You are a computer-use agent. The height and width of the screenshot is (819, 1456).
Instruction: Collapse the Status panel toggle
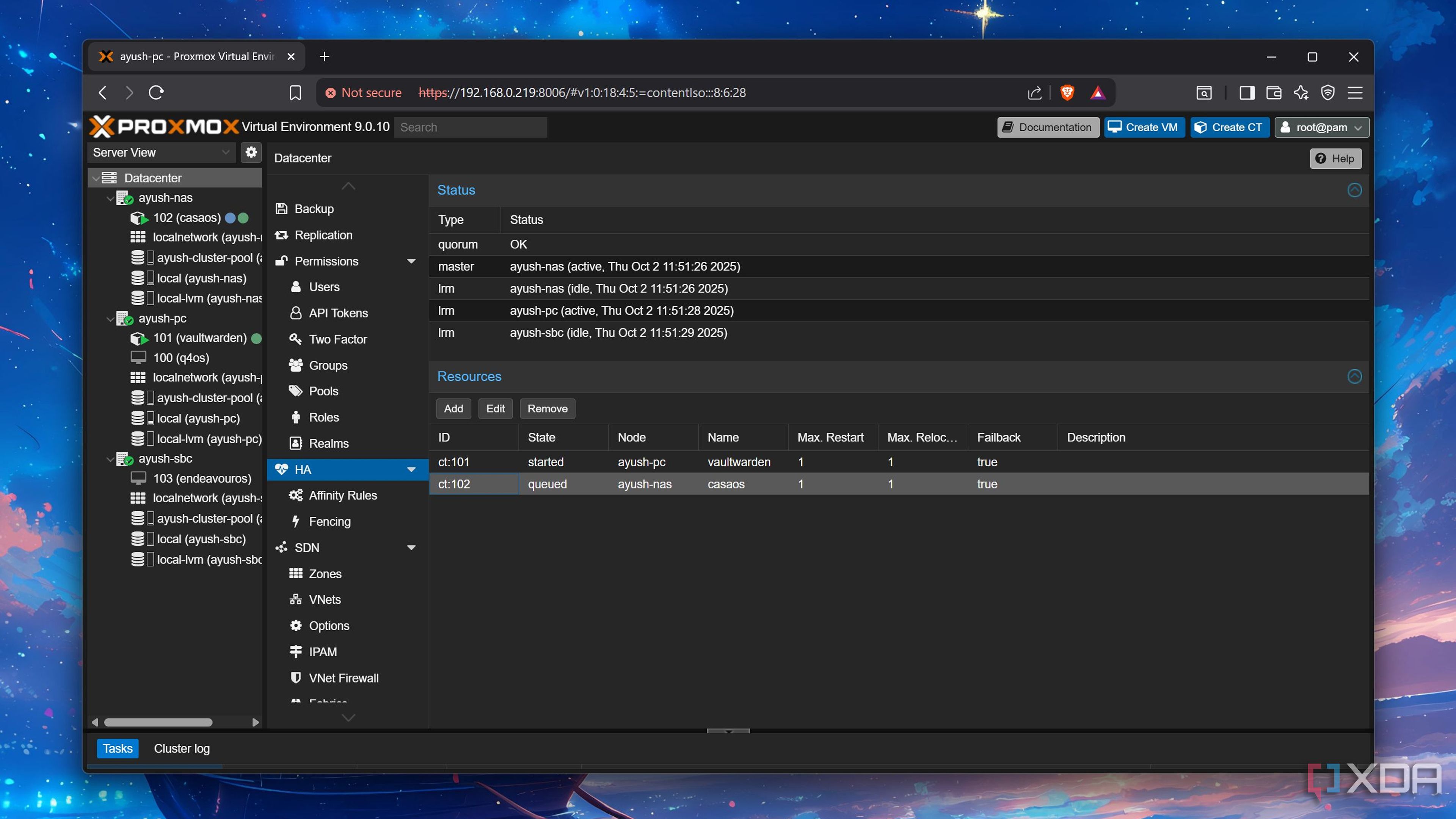click(1355, 190)
